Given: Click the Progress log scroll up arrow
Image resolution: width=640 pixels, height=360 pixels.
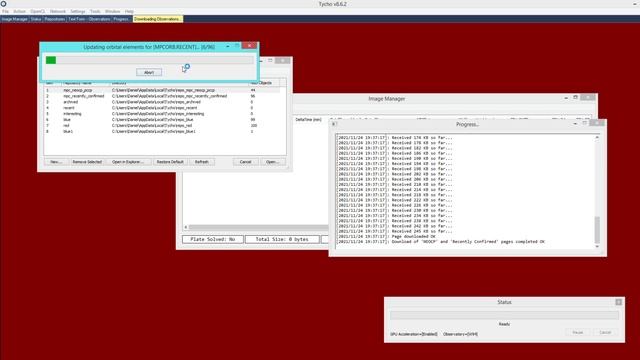Looking at the screenshot, I should coord(597,138).
